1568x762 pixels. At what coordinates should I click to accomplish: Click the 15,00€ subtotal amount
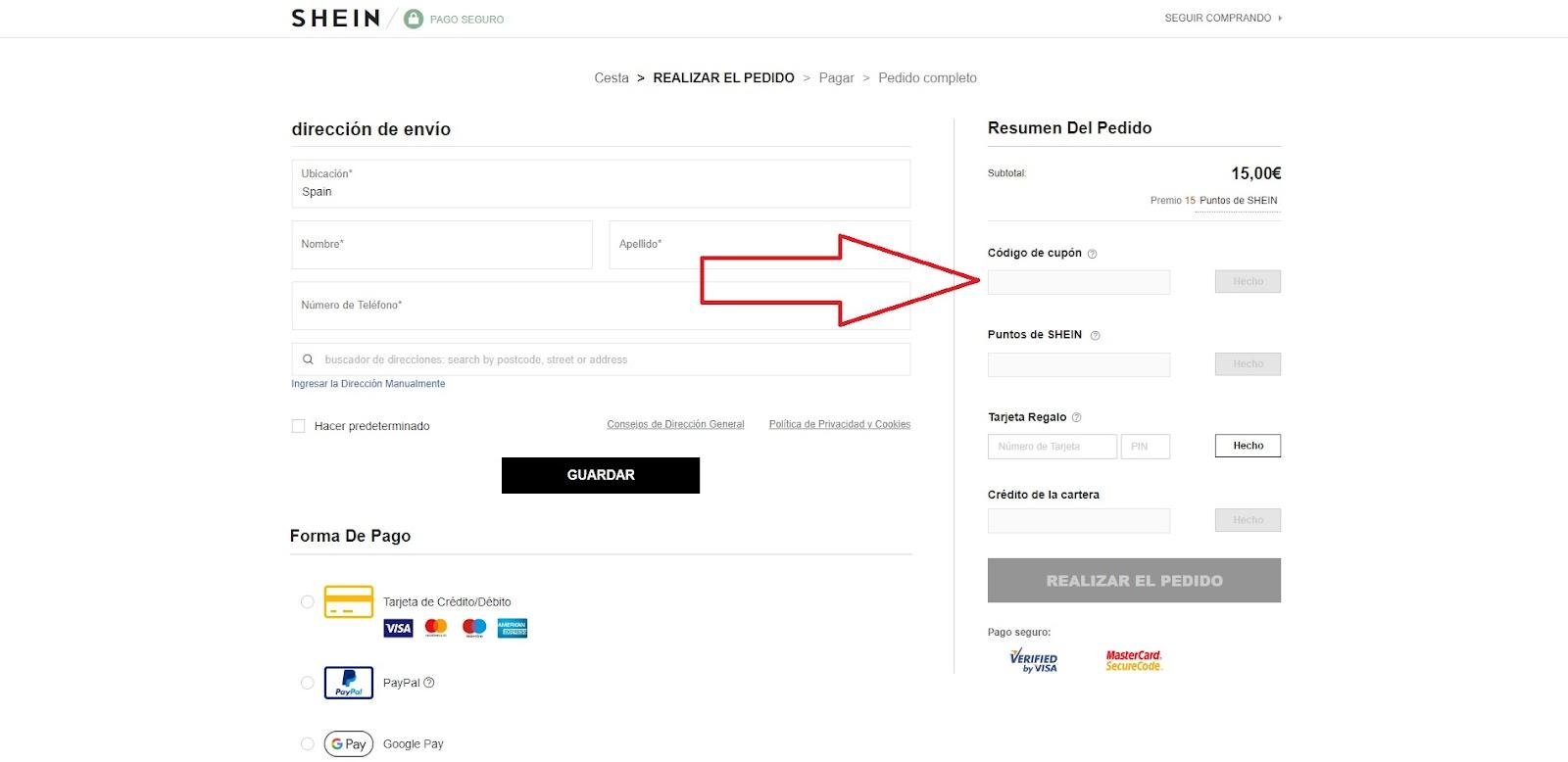1255,173
